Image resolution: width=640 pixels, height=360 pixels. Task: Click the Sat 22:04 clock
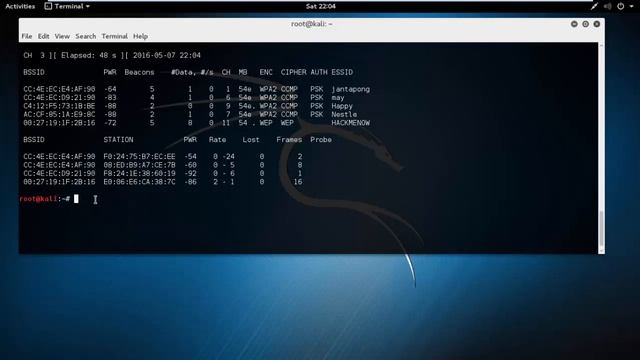pyautogui.click(x=320, y=6)
